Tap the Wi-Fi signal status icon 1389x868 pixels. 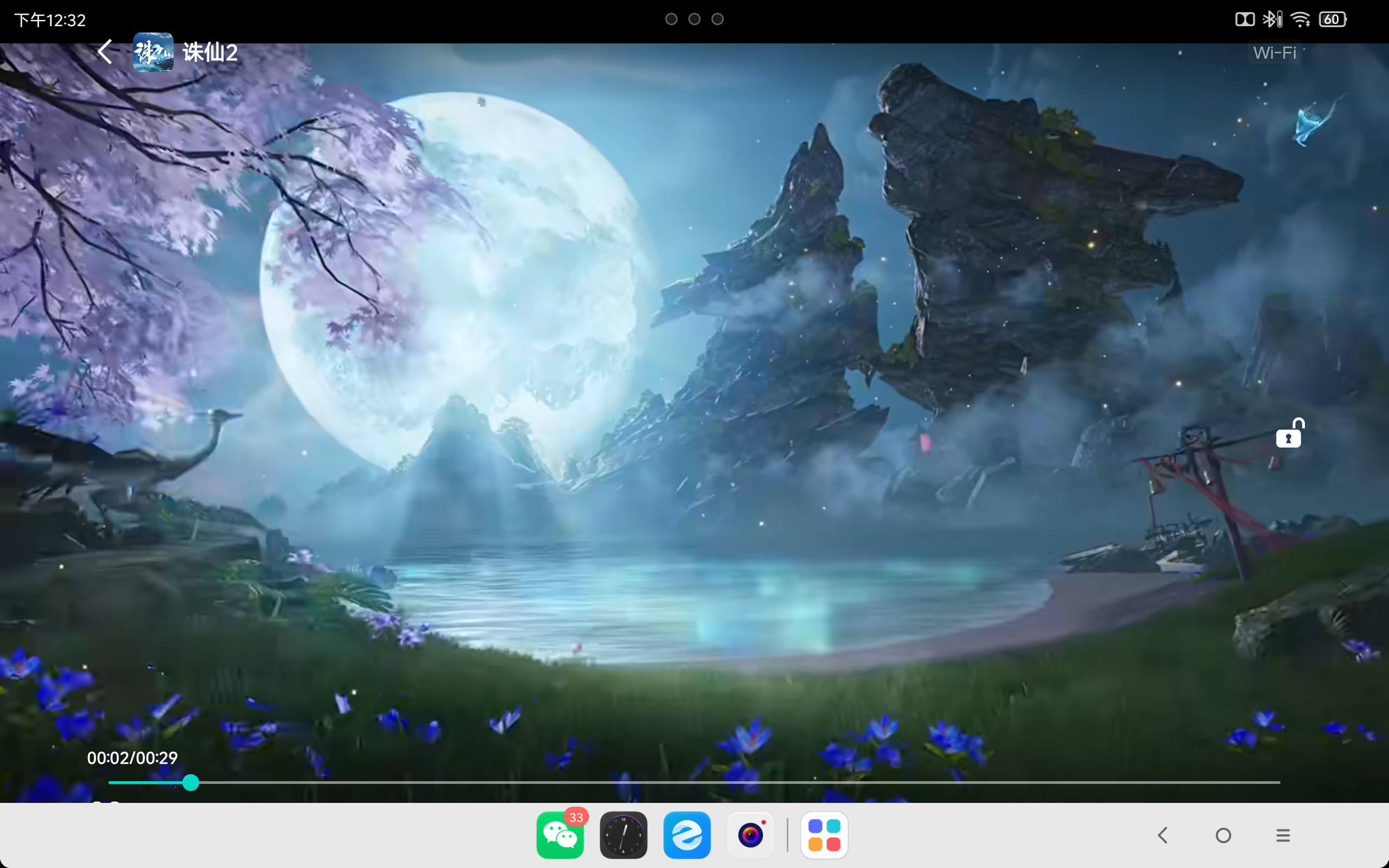(1301, 20)
